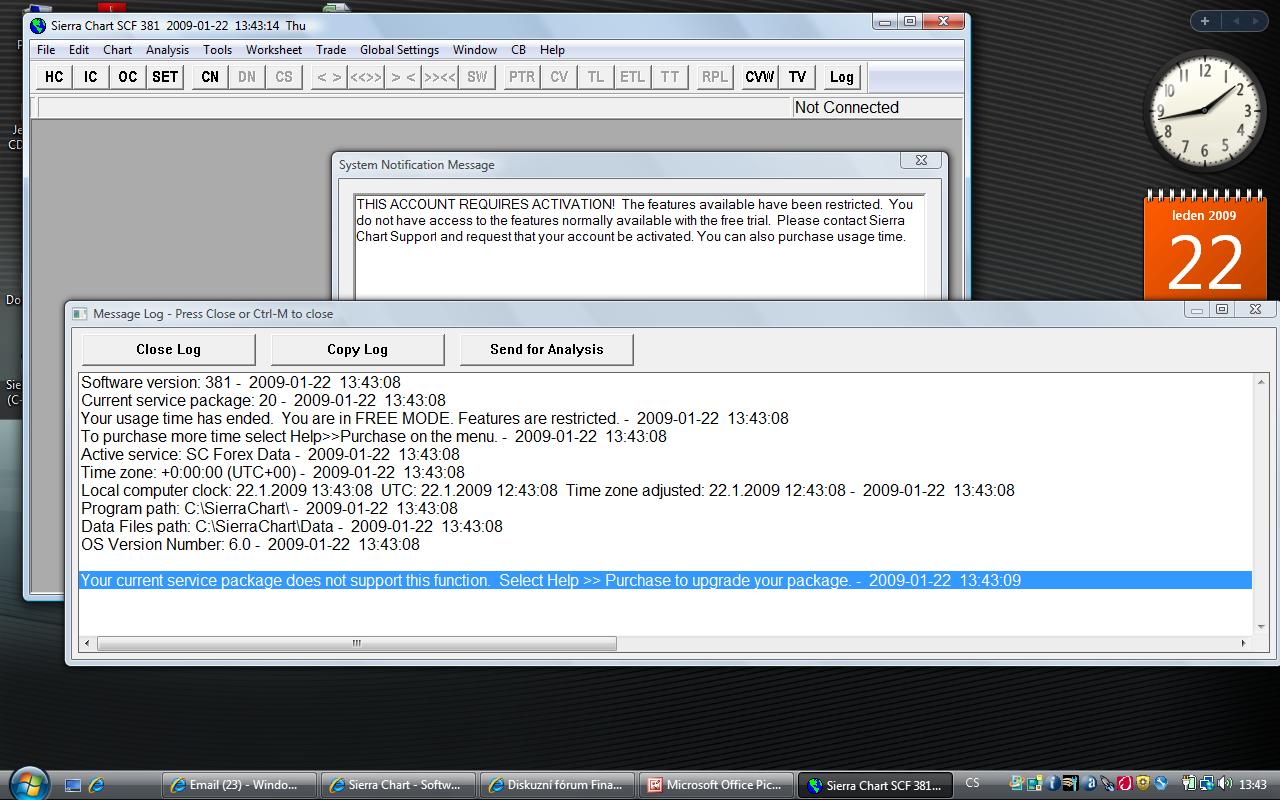Click the 'Not Connected' status text

point(846,107)
